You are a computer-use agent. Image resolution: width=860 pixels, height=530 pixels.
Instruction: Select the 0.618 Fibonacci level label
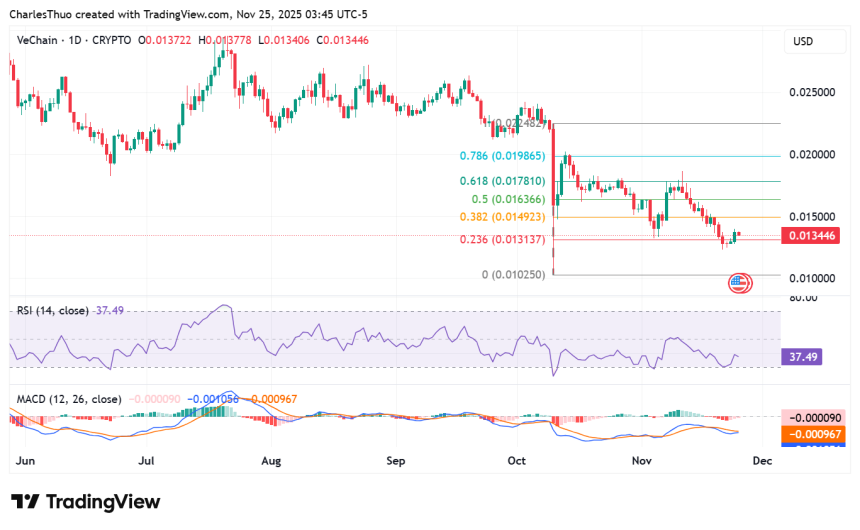pos(502,181)
